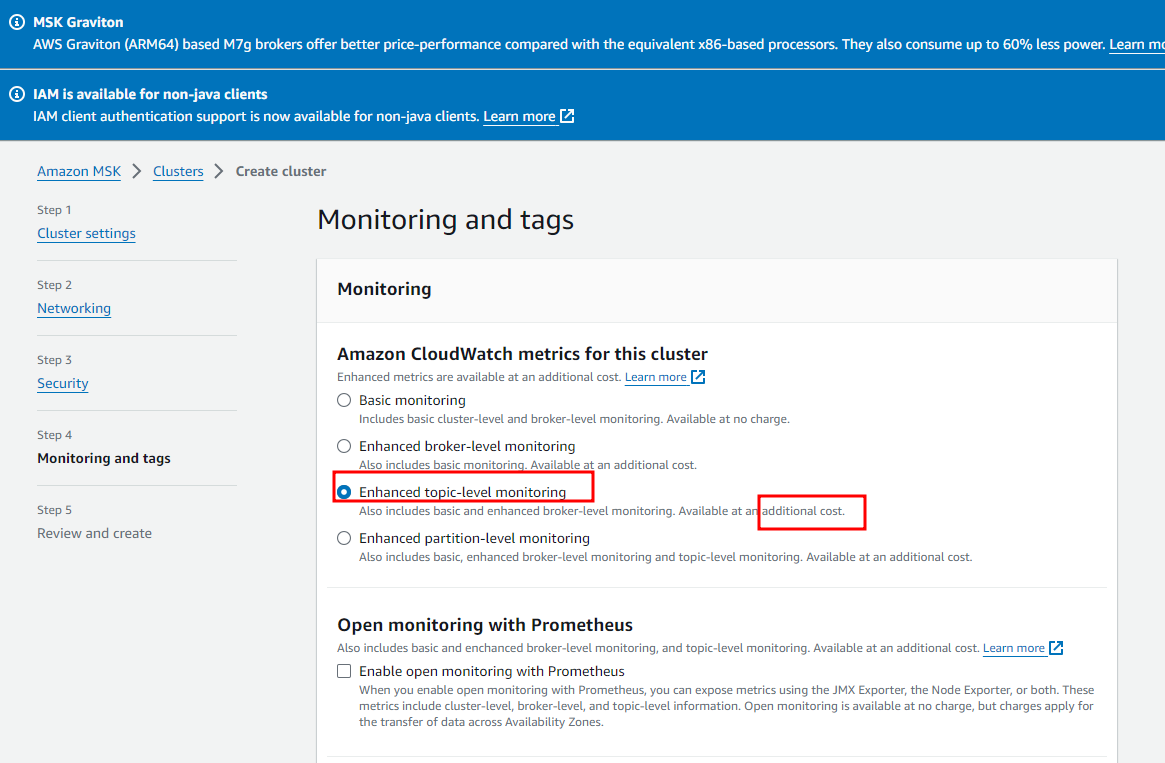Enable open monitoring with Prometheus checkbox
This screenshot has width=1165, height=763.
(344, 671)
